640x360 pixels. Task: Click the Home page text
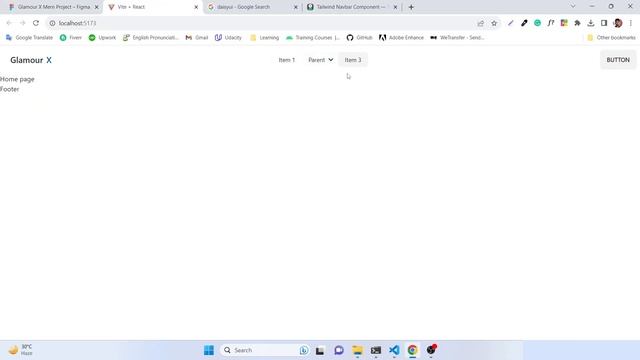[x=17, y=79]
